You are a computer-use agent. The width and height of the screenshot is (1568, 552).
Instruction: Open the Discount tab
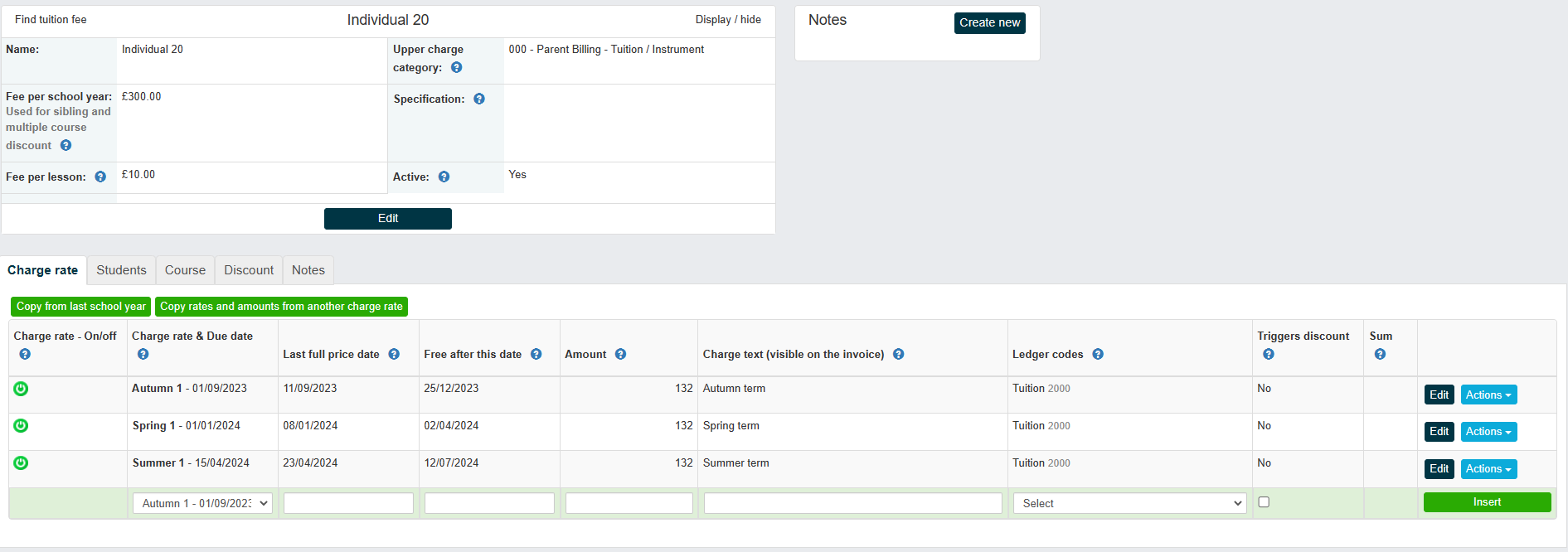pyautogui.click(x=249, y=270)
